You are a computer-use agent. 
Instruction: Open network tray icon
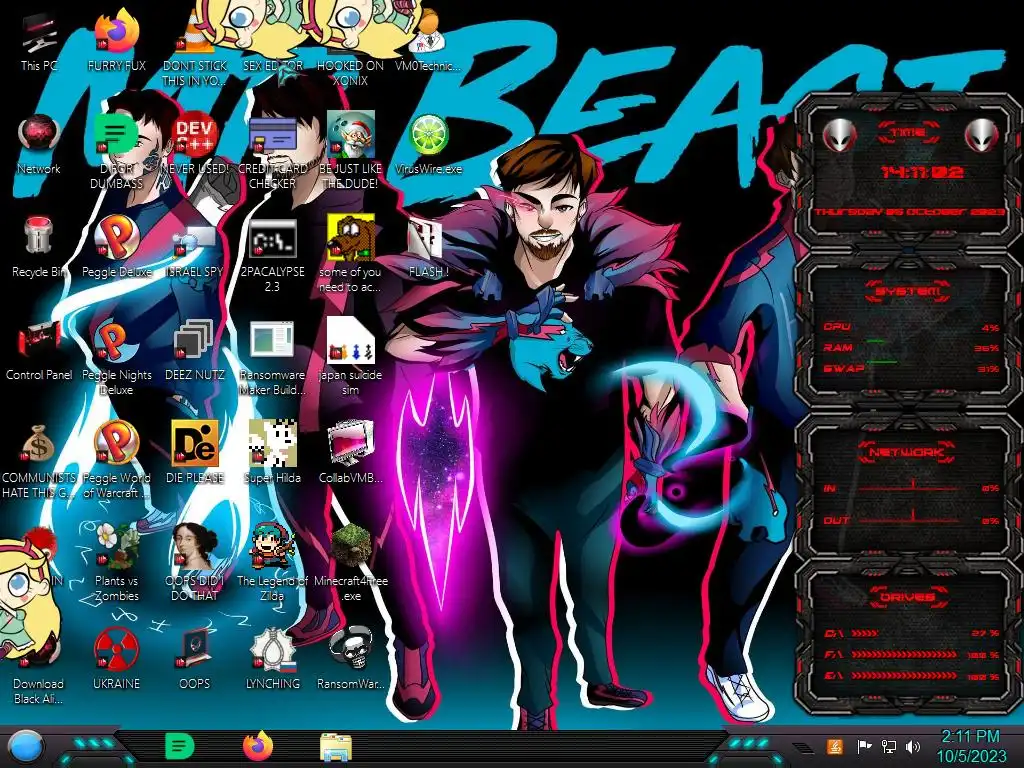coord(888,746)
